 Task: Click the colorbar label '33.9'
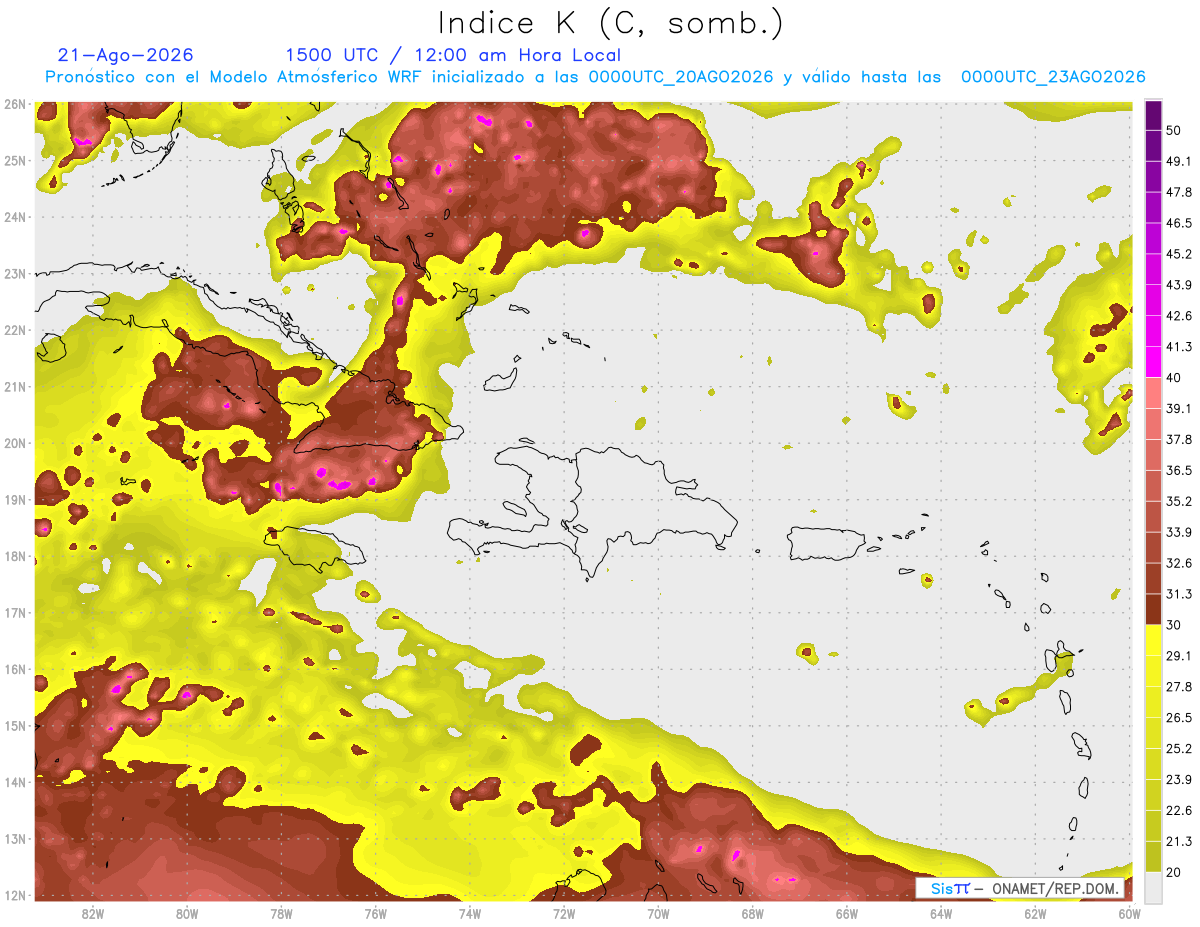1178,532
